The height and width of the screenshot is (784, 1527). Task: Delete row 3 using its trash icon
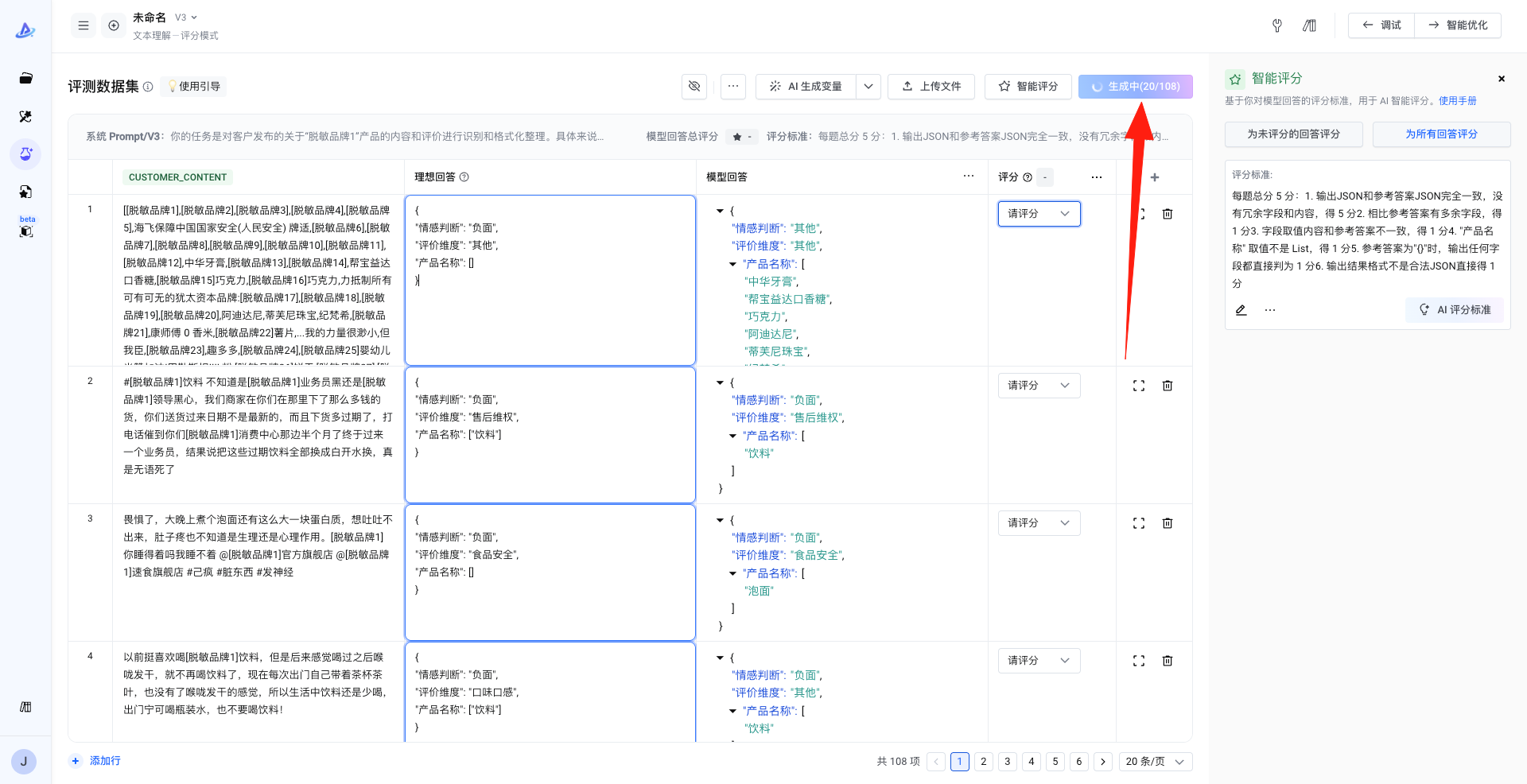pos(1168,523)
